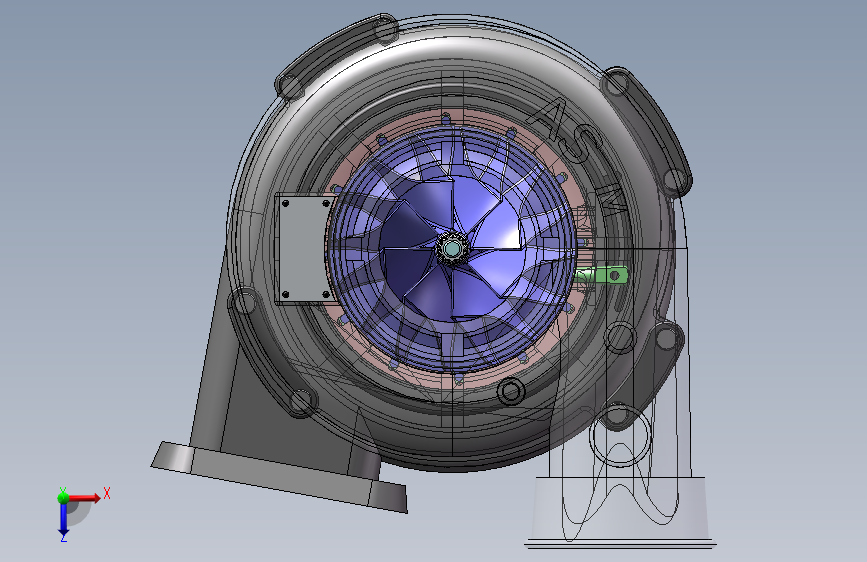Click the green Y axis origin ball on the triad
This screenshot has height=562, width=867.
[63, 497]
